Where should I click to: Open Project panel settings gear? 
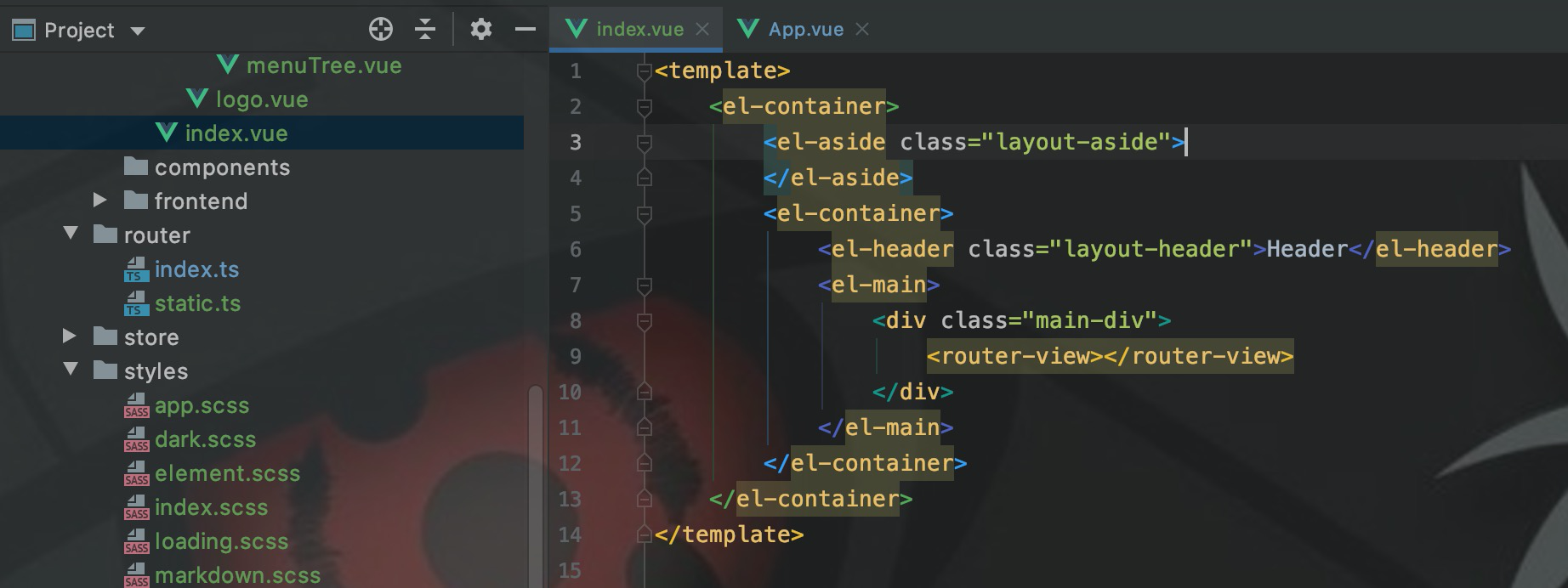[x=481, y=30]
